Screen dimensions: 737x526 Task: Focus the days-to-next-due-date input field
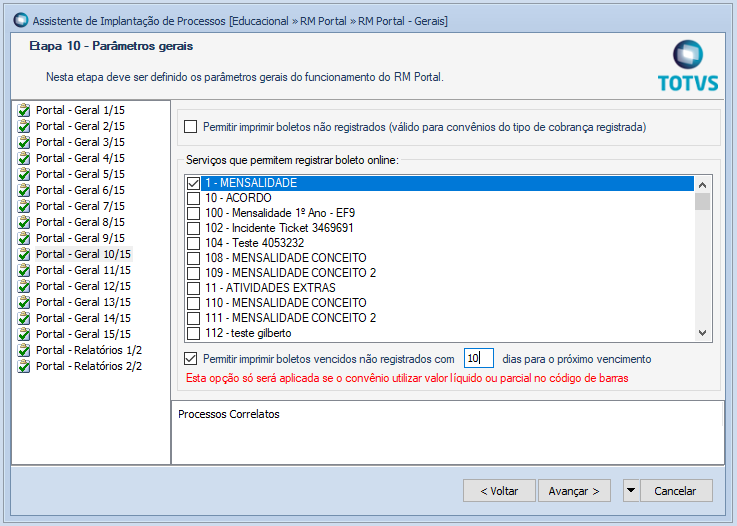(x=478, y=358)
